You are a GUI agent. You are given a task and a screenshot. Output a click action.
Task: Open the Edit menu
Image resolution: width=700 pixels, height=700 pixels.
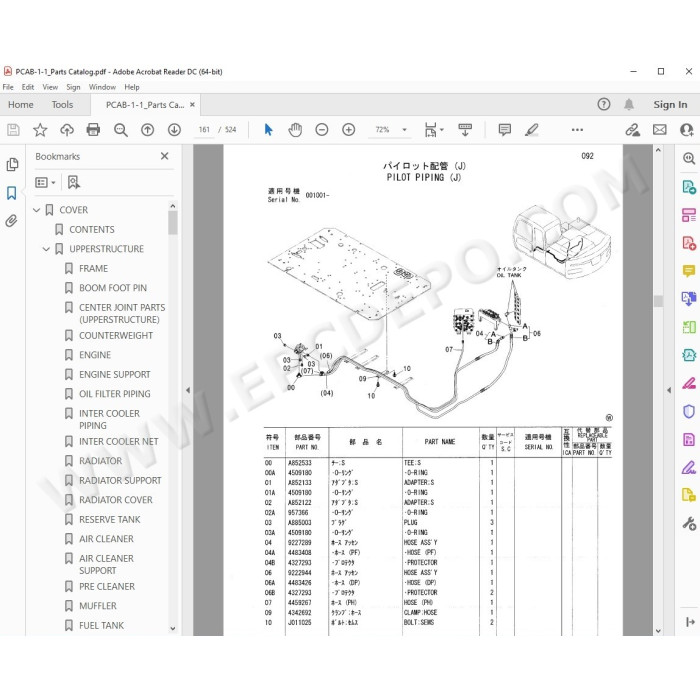(x=28, y=87)
